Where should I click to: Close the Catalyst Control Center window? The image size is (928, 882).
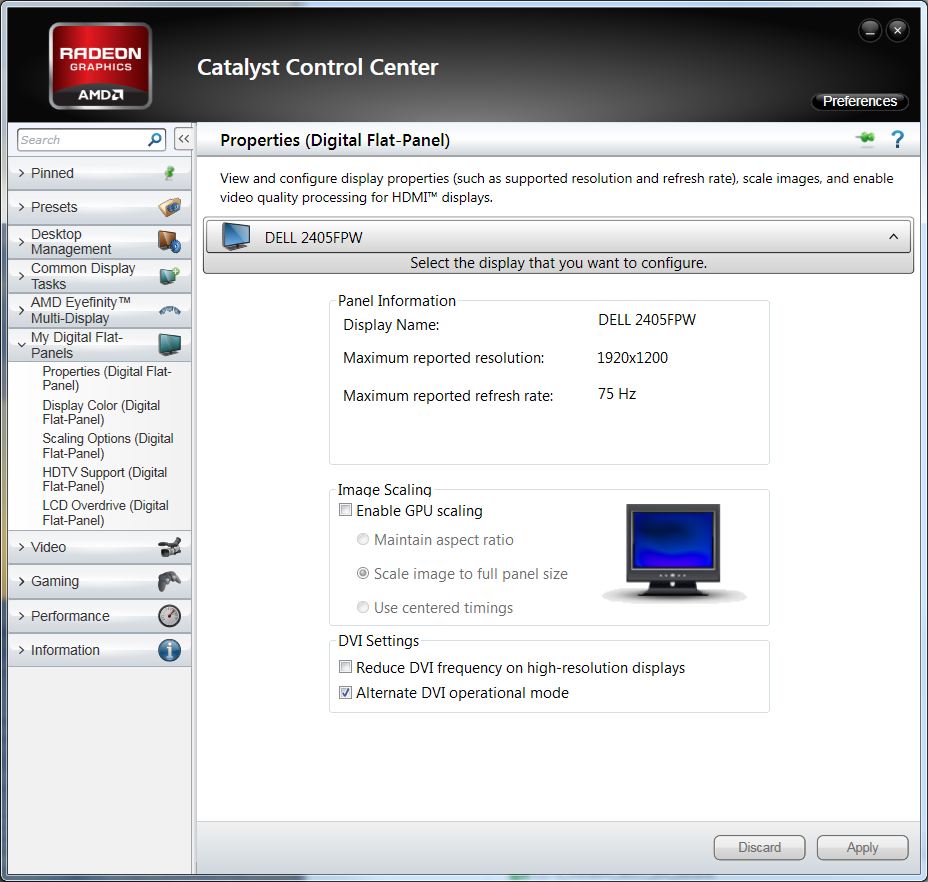coord(897,30)
